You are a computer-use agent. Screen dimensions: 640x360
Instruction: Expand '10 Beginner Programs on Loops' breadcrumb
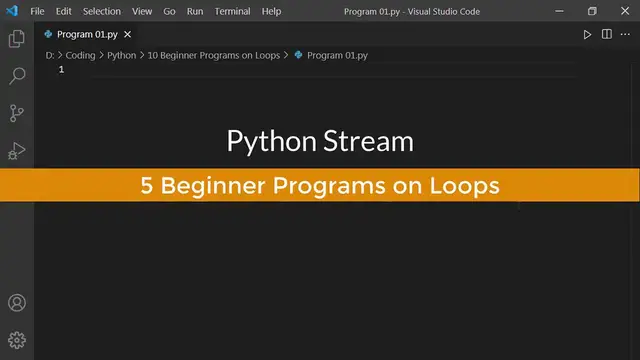213,56
